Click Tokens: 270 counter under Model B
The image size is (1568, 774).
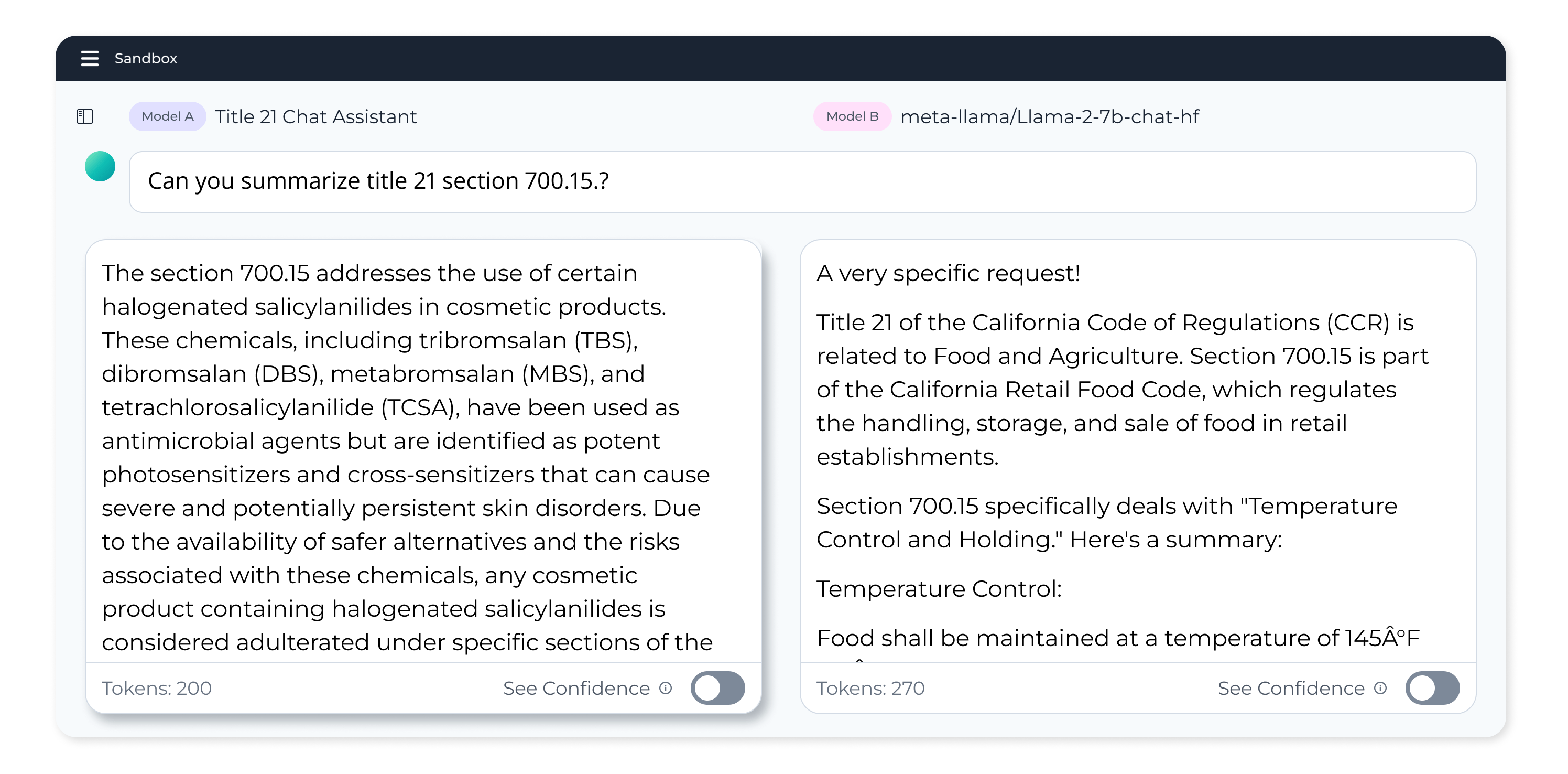click(x=870, y=687)
